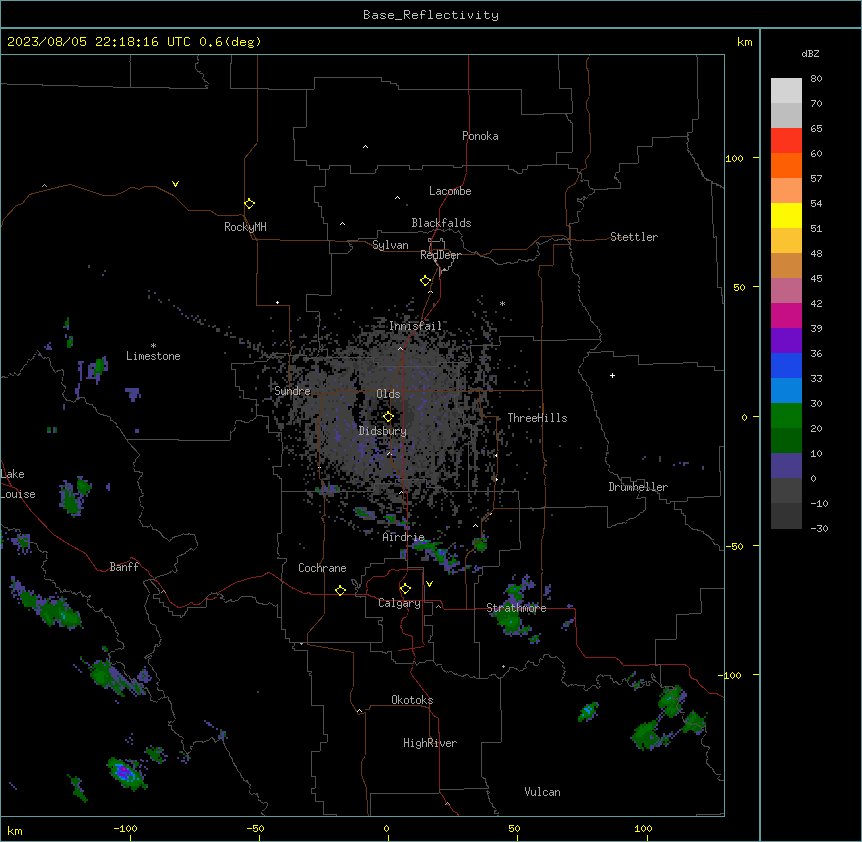Click the yellow diamond marker south of RedDeer
This screenshot has width=862, height=842.
pos(425,281)
